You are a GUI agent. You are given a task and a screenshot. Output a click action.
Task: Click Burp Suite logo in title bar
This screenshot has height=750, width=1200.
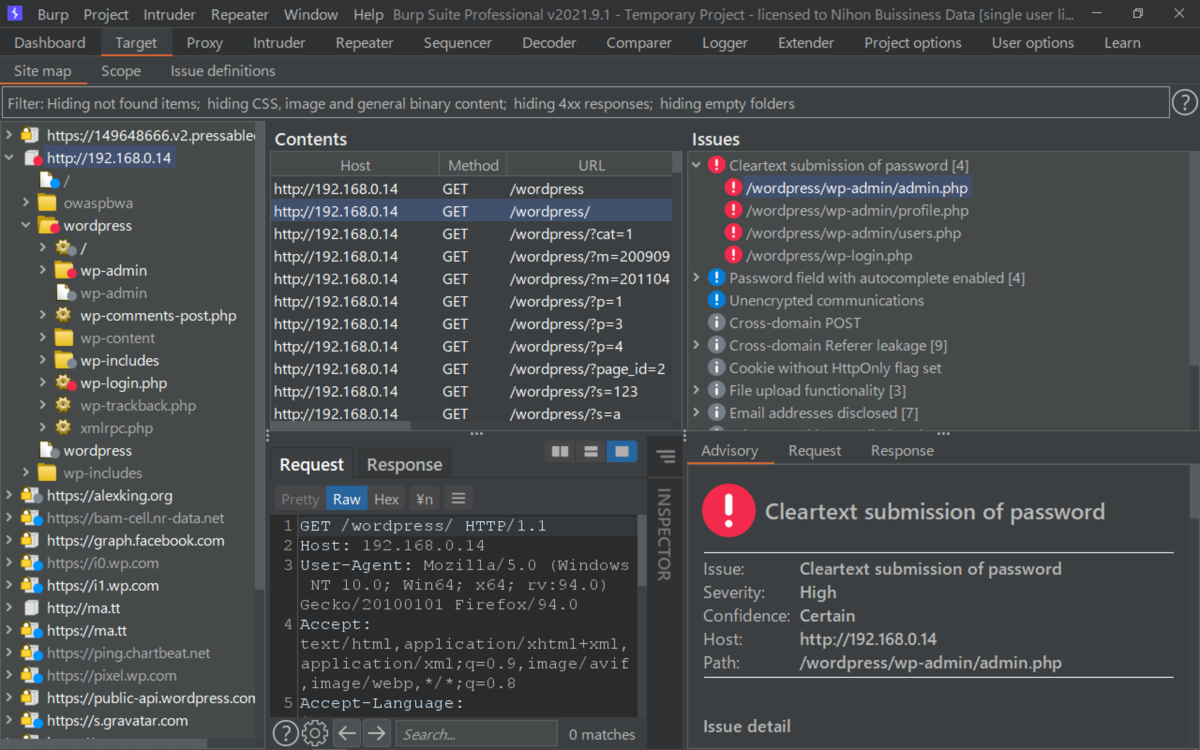coord(15,14)
